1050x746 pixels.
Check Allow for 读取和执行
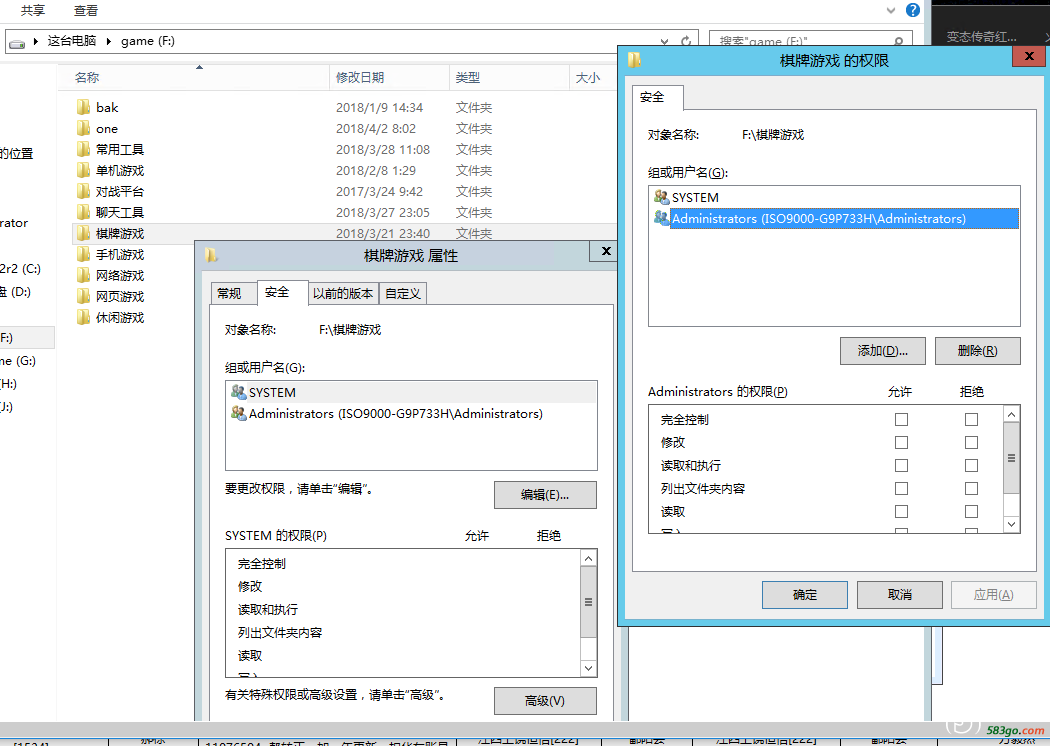click(x=901, y=465)
